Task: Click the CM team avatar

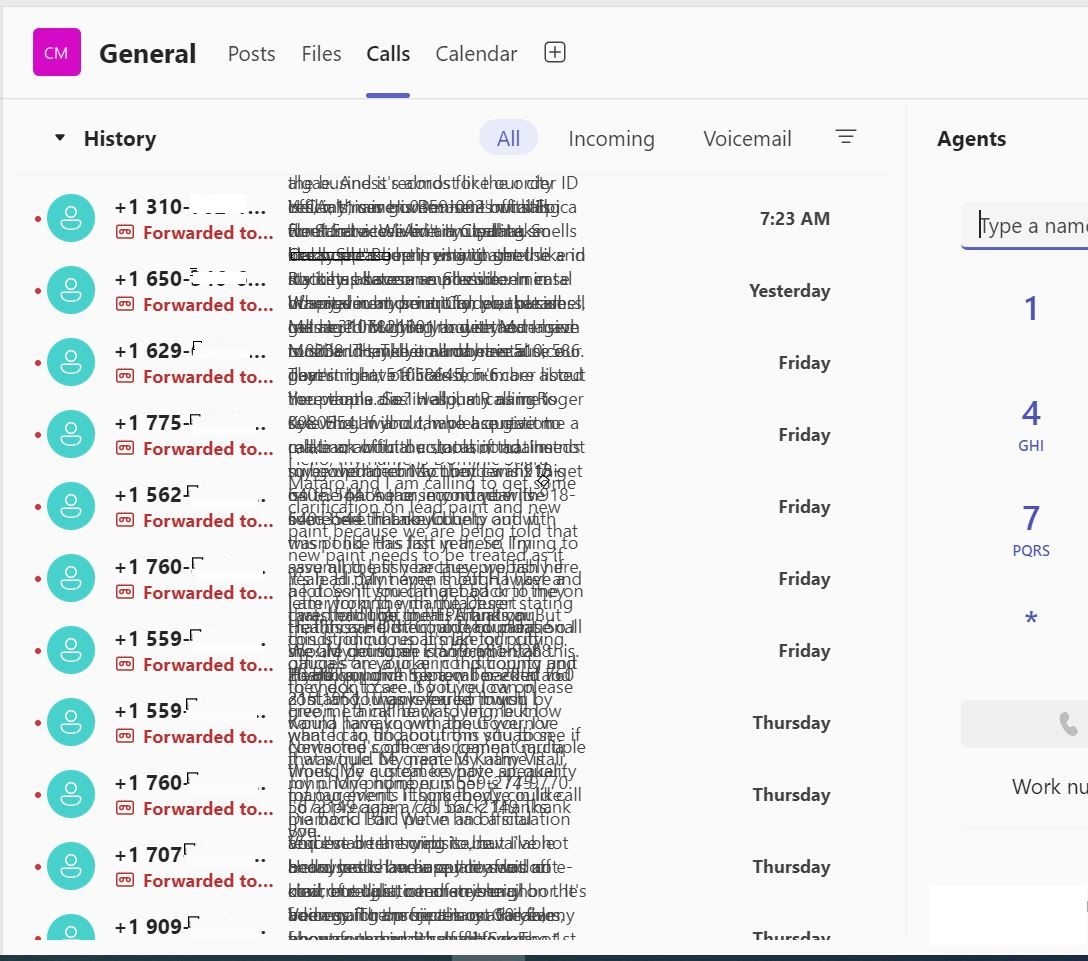Action: pyautogui.click(x=57, y=52)
